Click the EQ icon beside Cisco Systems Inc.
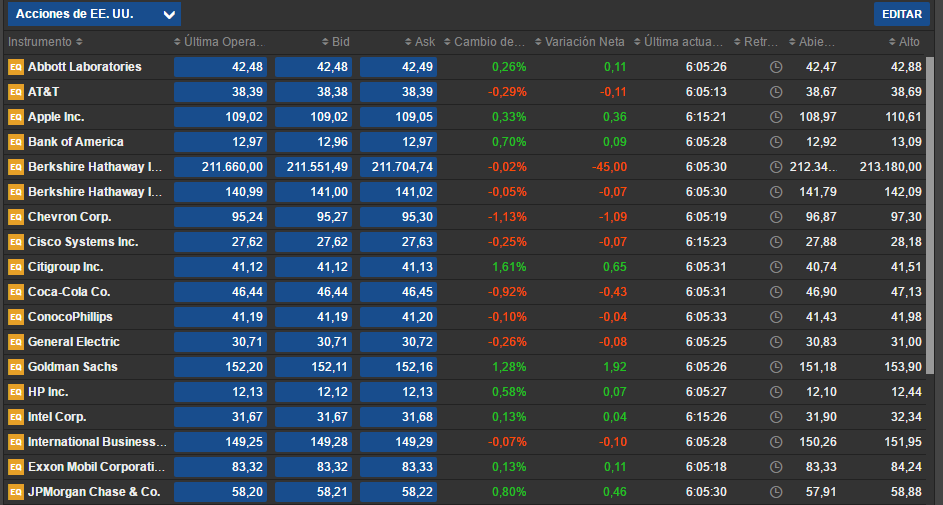This screenshot has width=943, height=505. tap(16, 242)
